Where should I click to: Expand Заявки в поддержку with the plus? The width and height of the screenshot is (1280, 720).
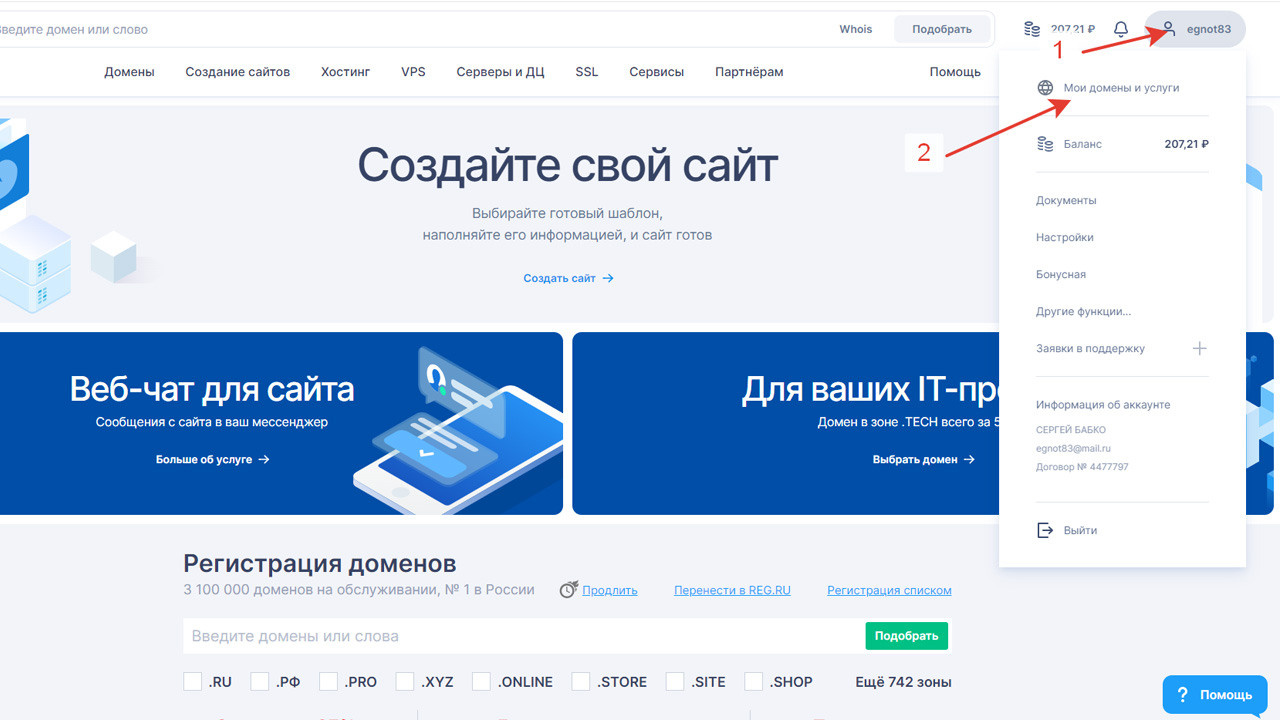coord(1199,348)
